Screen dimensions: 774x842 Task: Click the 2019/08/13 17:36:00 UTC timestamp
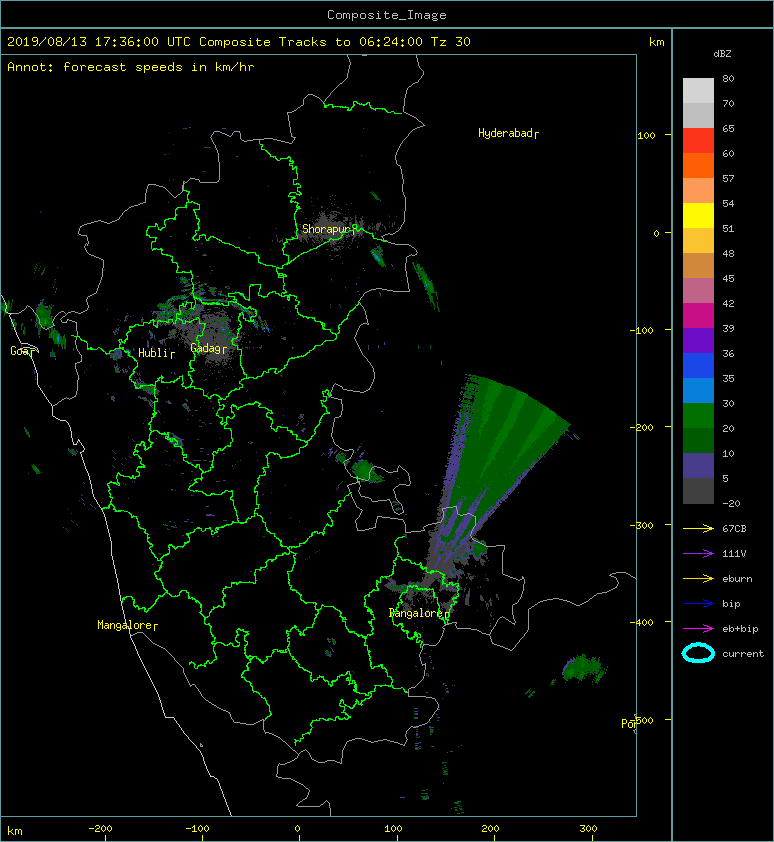pyautogui.click(x=98, y=42)
